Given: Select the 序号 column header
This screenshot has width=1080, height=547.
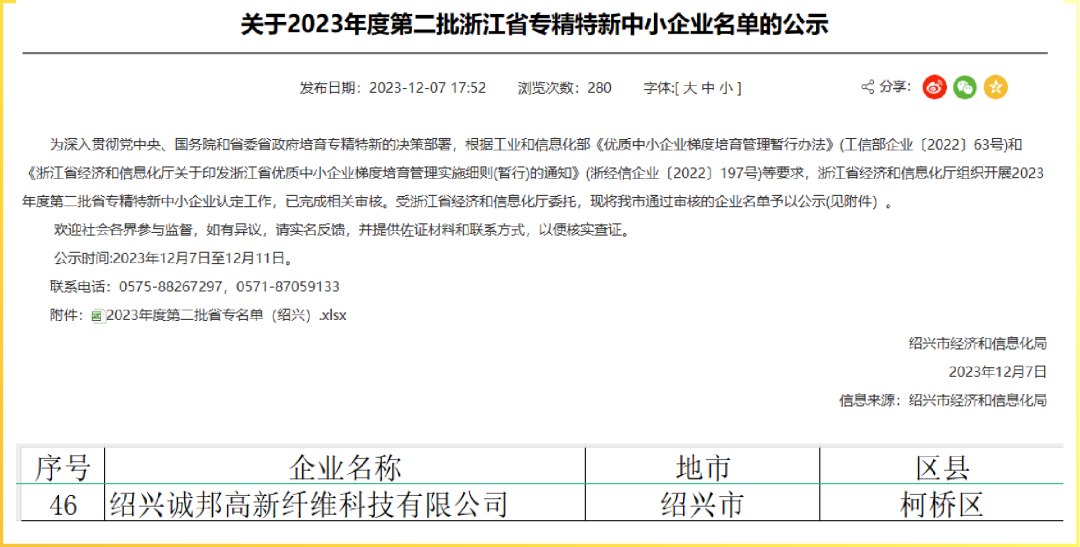Looking at the screenshot, I should tap(62, 467).
